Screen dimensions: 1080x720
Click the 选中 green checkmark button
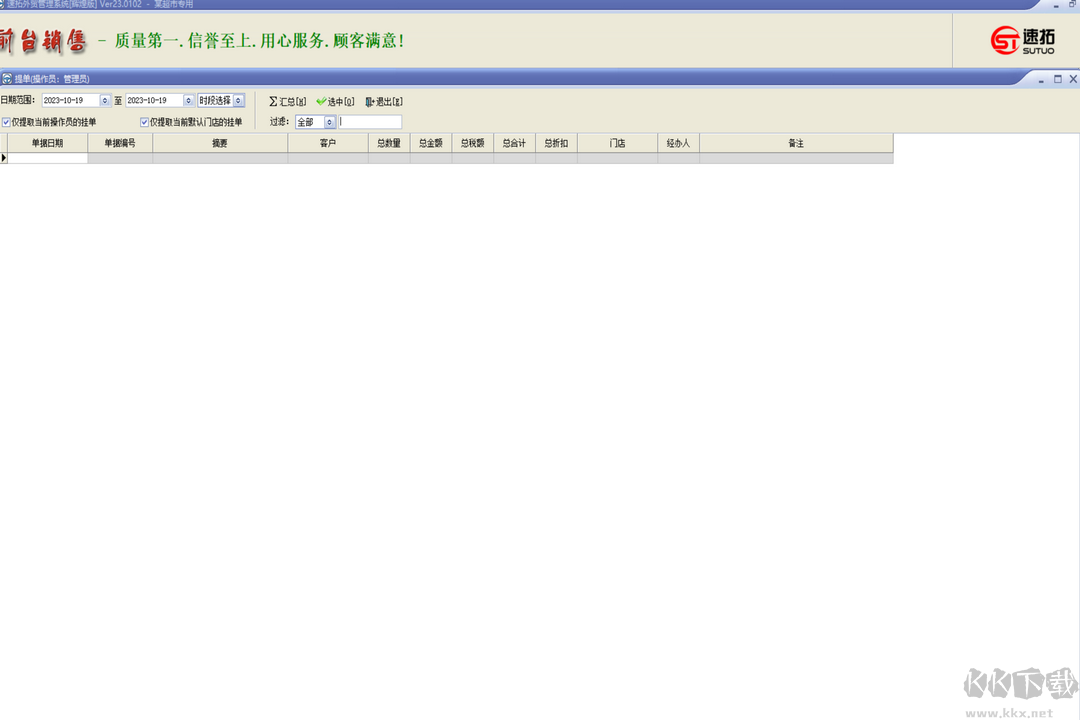[x=335, y=101]
